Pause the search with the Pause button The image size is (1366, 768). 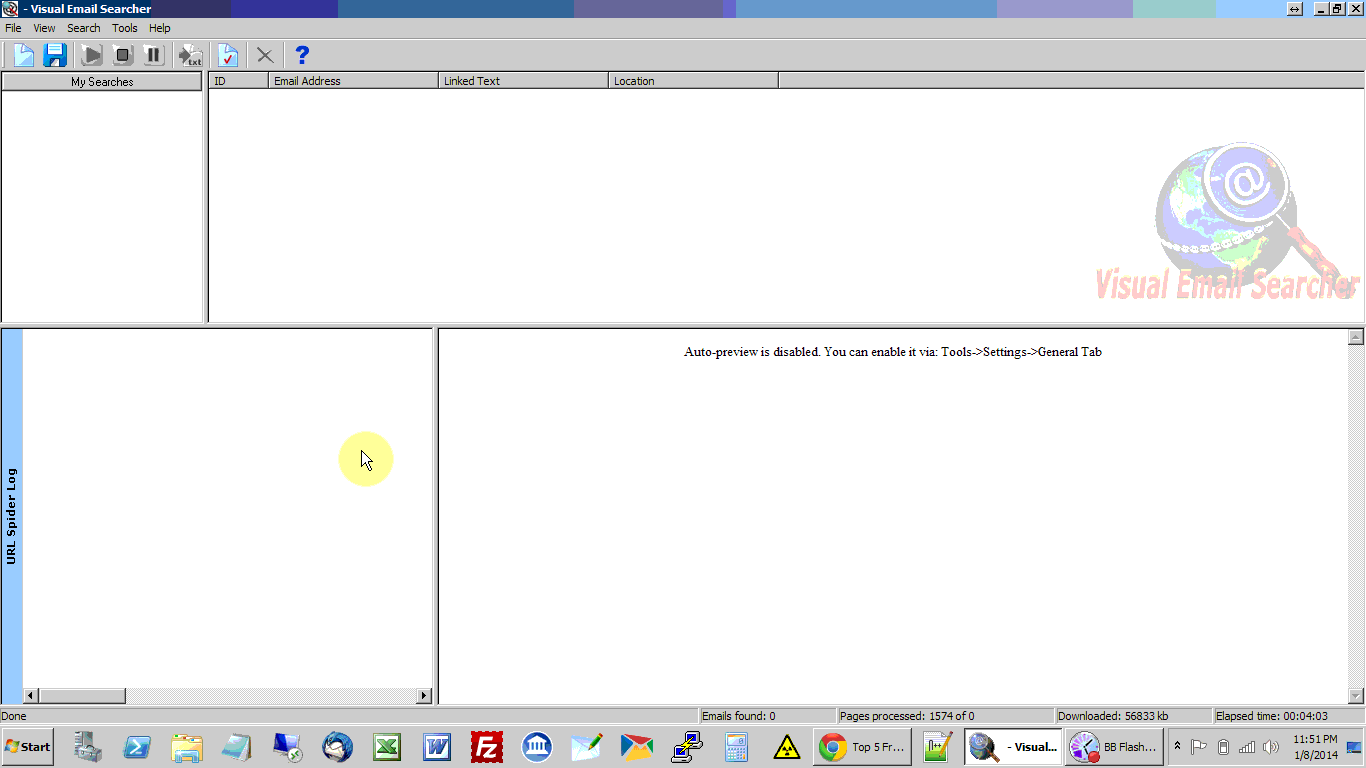tap(153, 55)
